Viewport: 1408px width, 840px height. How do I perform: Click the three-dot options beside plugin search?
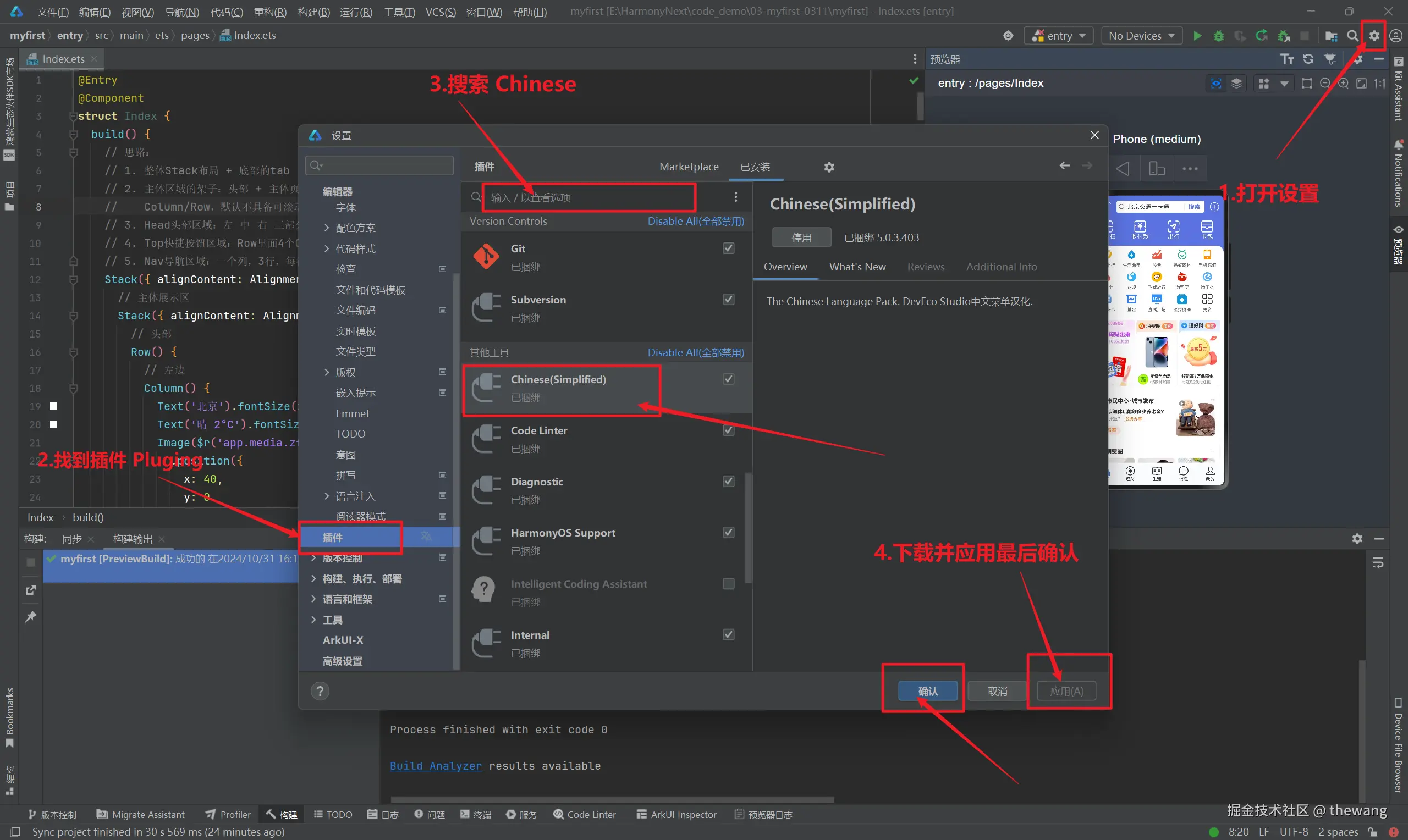pyautogui.click(x=735, y=197)
